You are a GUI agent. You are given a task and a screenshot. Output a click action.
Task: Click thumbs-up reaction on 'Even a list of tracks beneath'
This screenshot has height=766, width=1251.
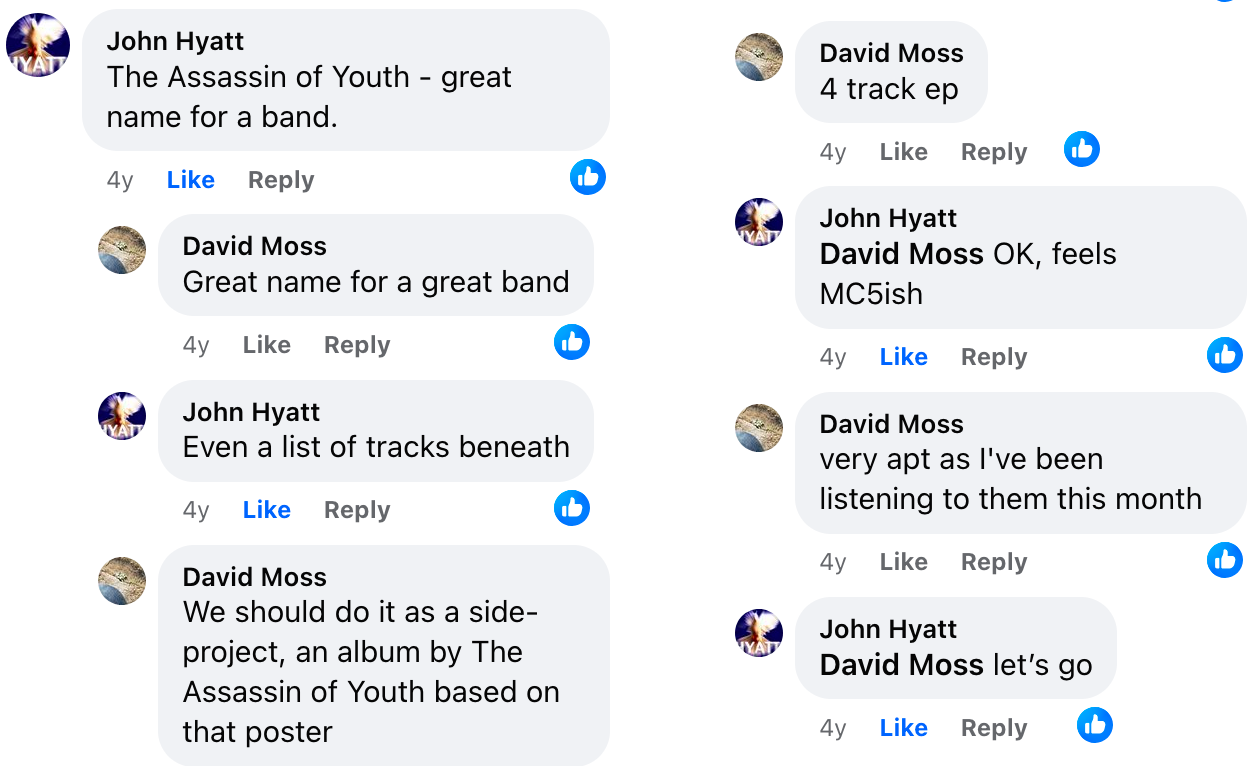572,508
